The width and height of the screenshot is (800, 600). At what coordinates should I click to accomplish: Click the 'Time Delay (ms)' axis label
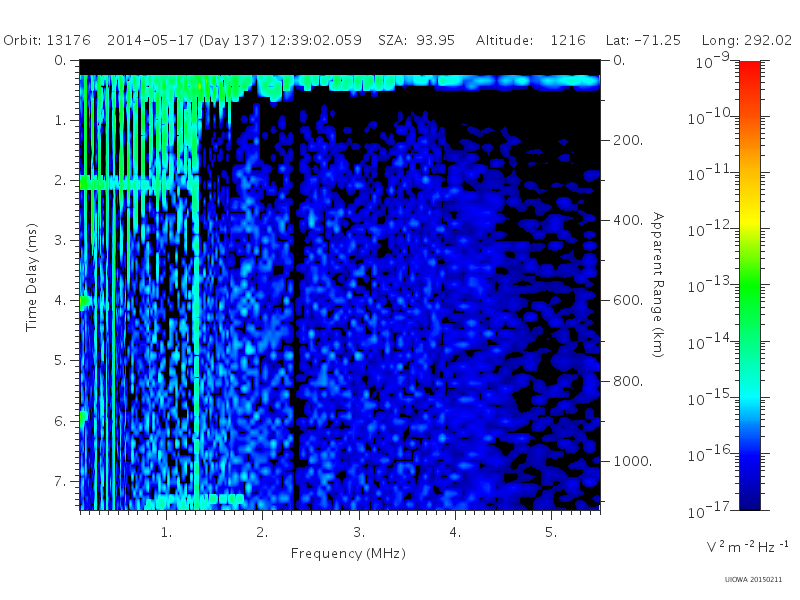coord(32,277)
